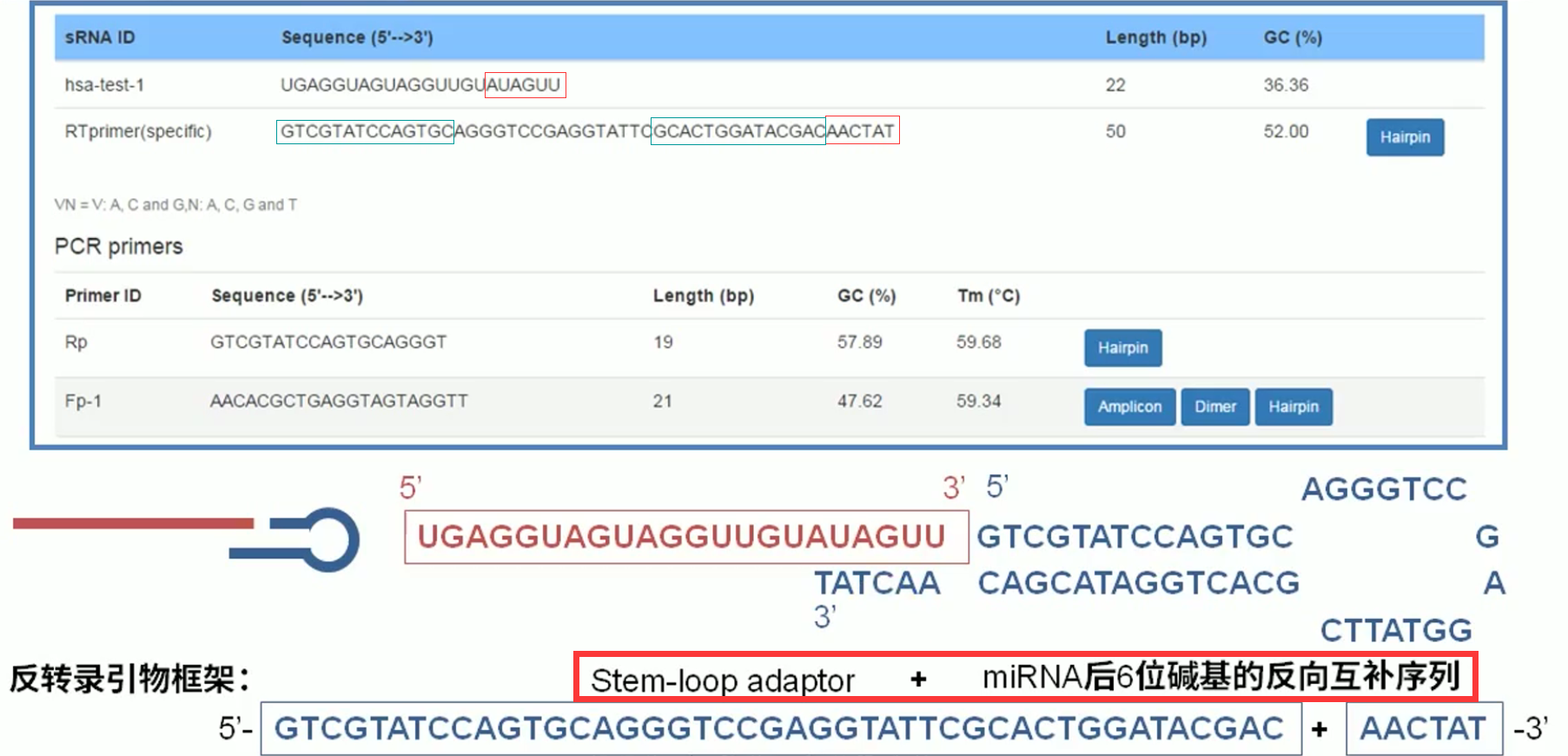Click the TATCAA sequence in diagram
Image resolution: width=1568 pixels, height=756 pixels.
tap(877, 583)
